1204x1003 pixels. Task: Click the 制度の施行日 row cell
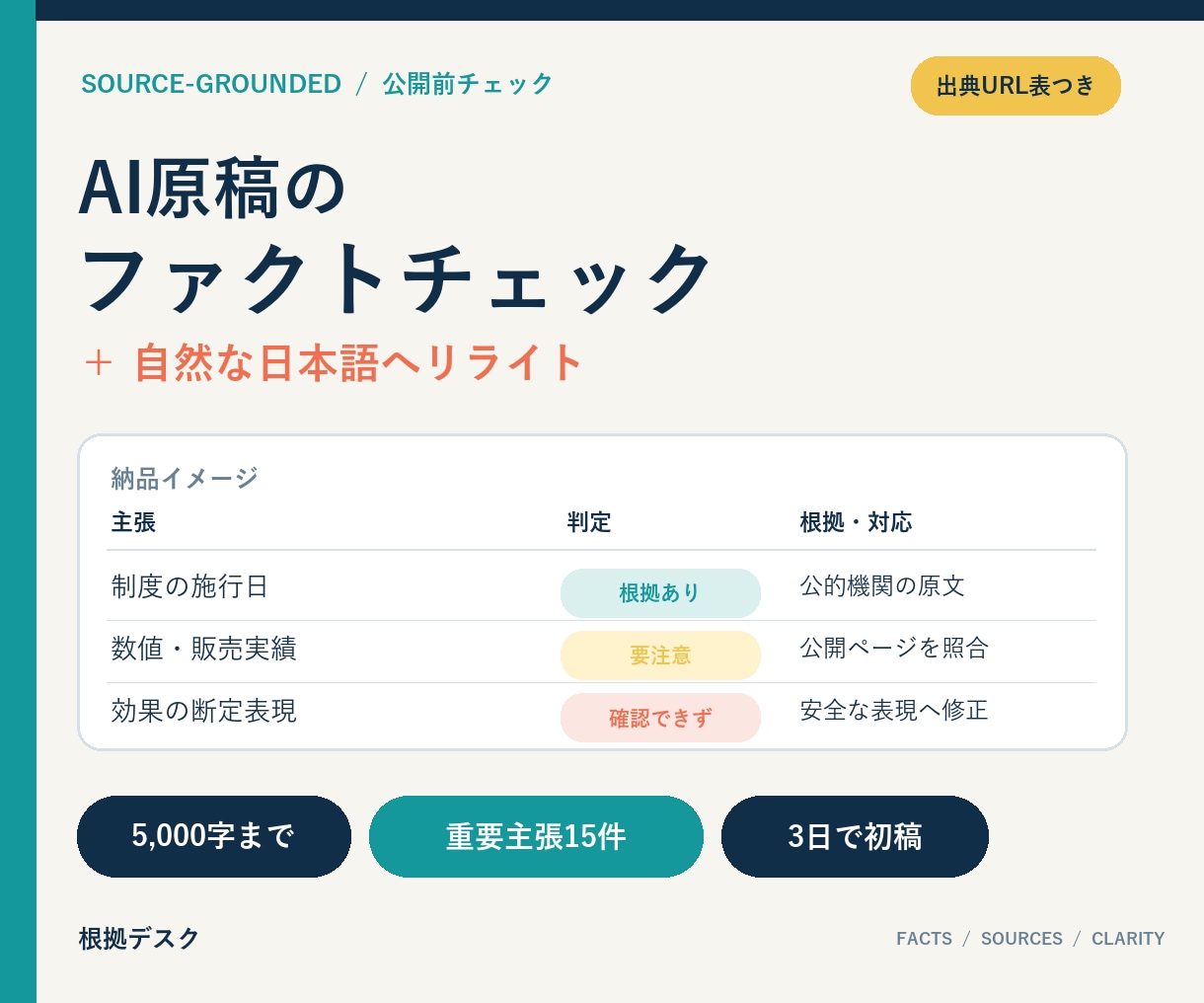coord(189,586)
